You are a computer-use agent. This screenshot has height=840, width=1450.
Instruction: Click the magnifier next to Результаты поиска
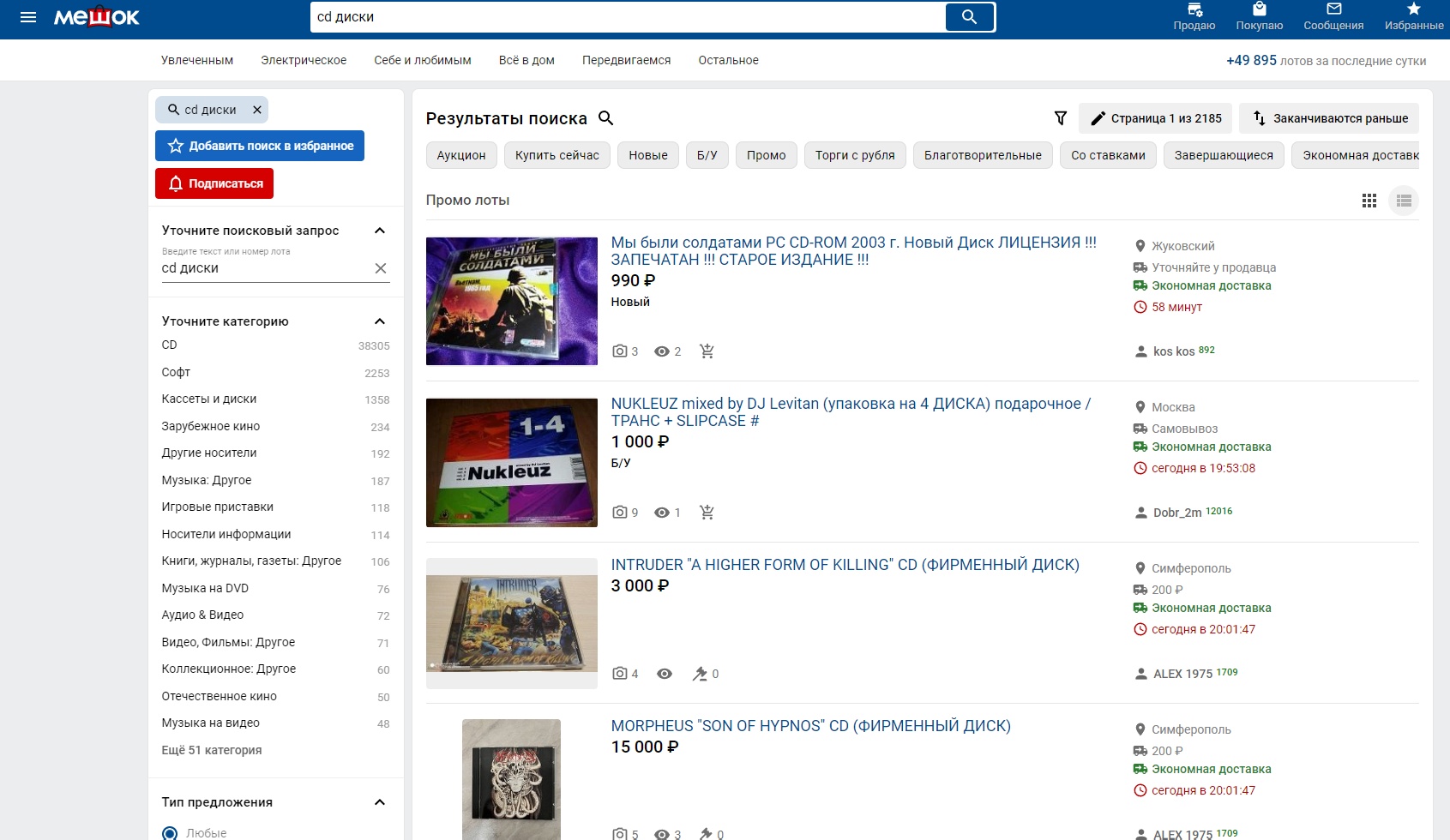tap(606, 118)
